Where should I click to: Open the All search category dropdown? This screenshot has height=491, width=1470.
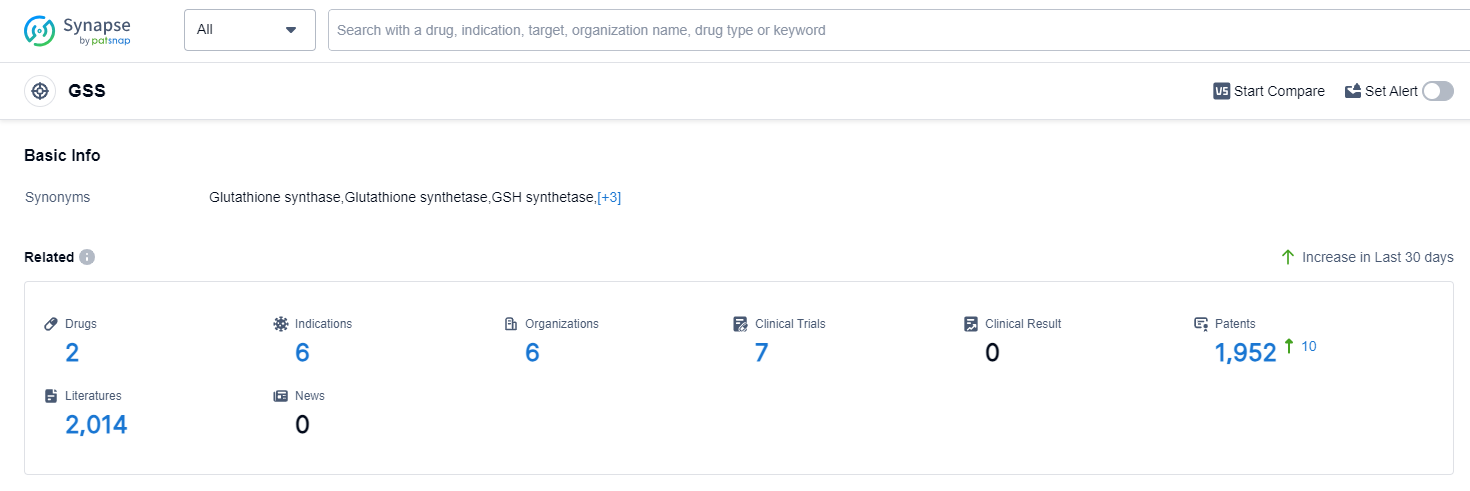coord(250,30)
